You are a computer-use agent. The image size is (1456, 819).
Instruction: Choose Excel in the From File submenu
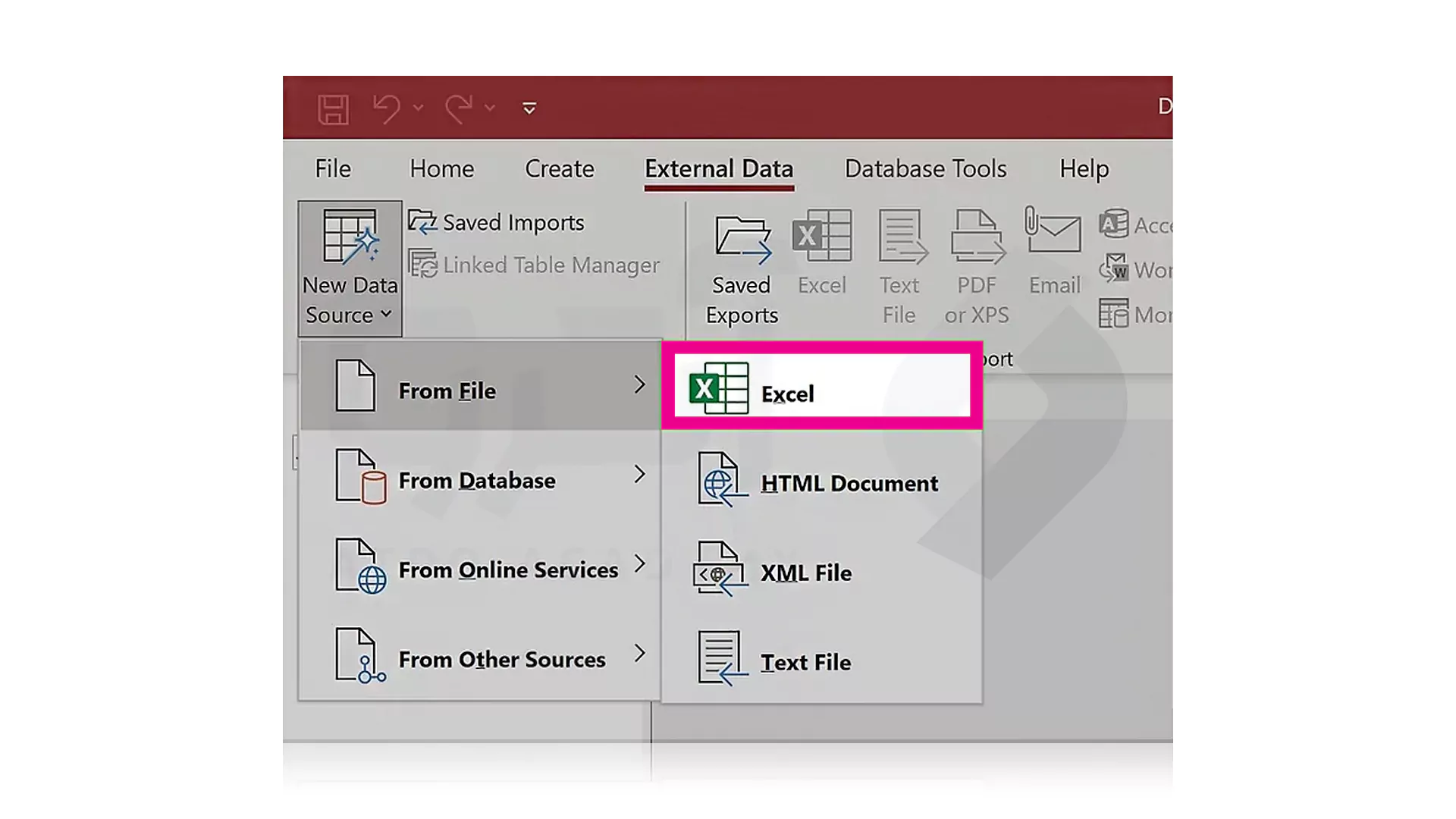click(822, 385)
